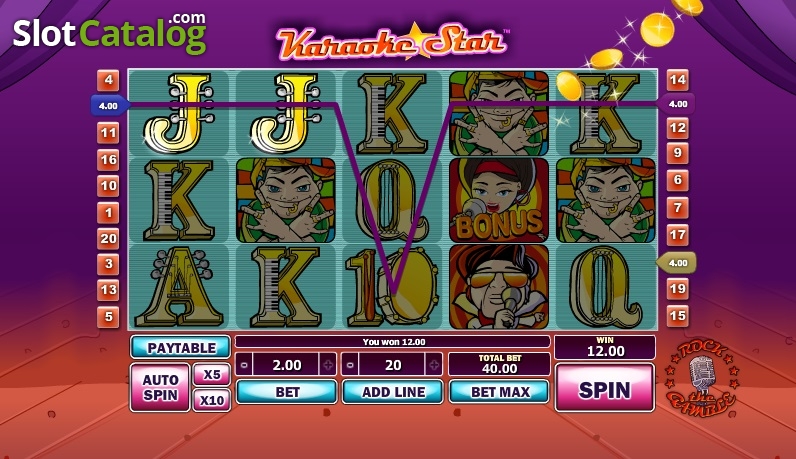Start AUTO SPIN
This screenshot has height=459, width=796.
[160, 387]
